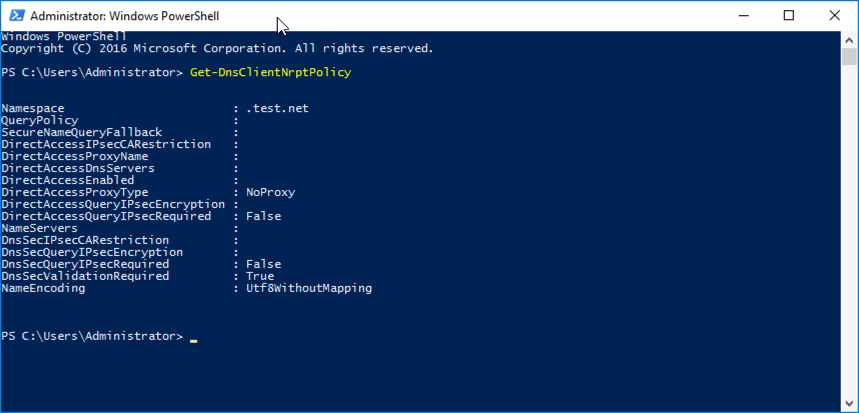Click the scrollbar up arrow
Viewport: 859px width, 413px height.
click(x=849, y=39)
